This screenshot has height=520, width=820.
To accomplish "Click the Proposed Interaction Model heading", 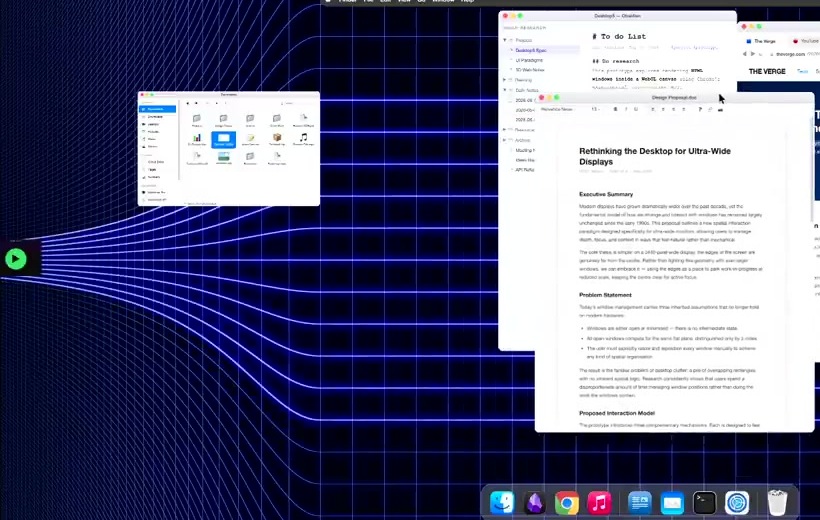I will tap(617, 413).
